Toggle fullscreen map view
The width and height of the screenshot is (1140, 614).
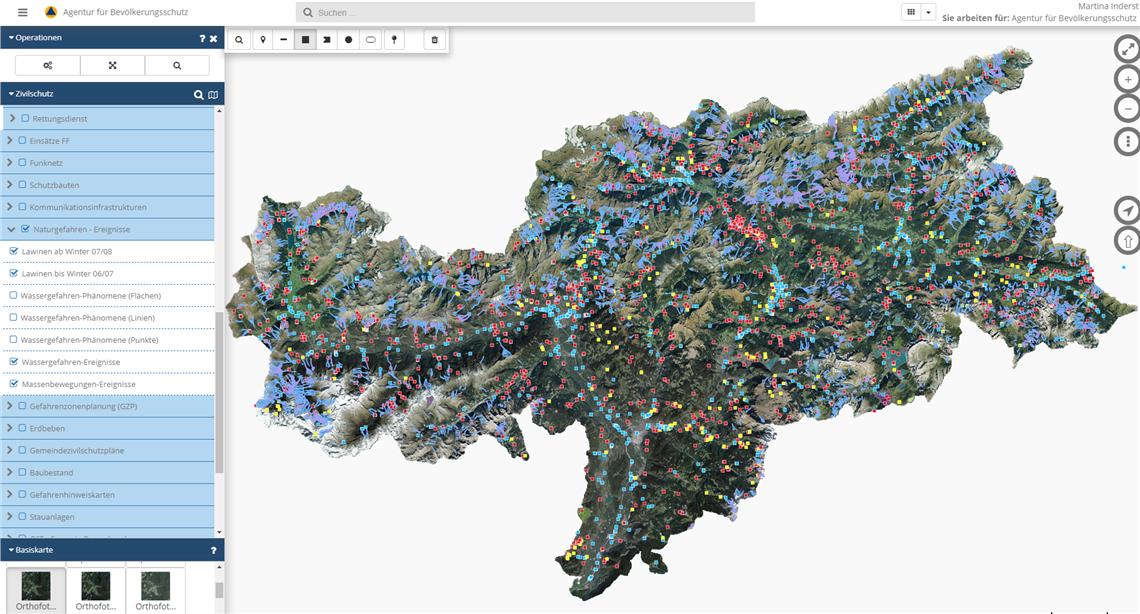click(x=1127, y=49)
